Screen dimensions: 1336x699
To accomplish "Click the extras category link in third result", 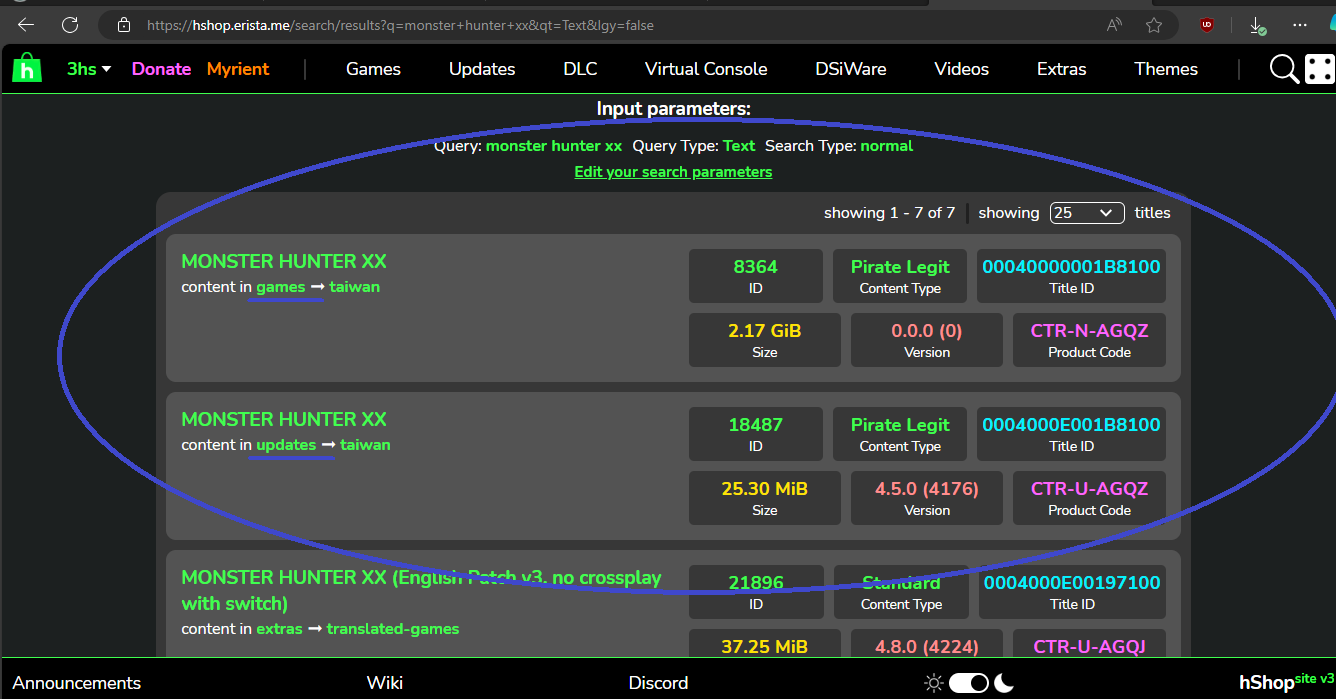I will 279,629.
